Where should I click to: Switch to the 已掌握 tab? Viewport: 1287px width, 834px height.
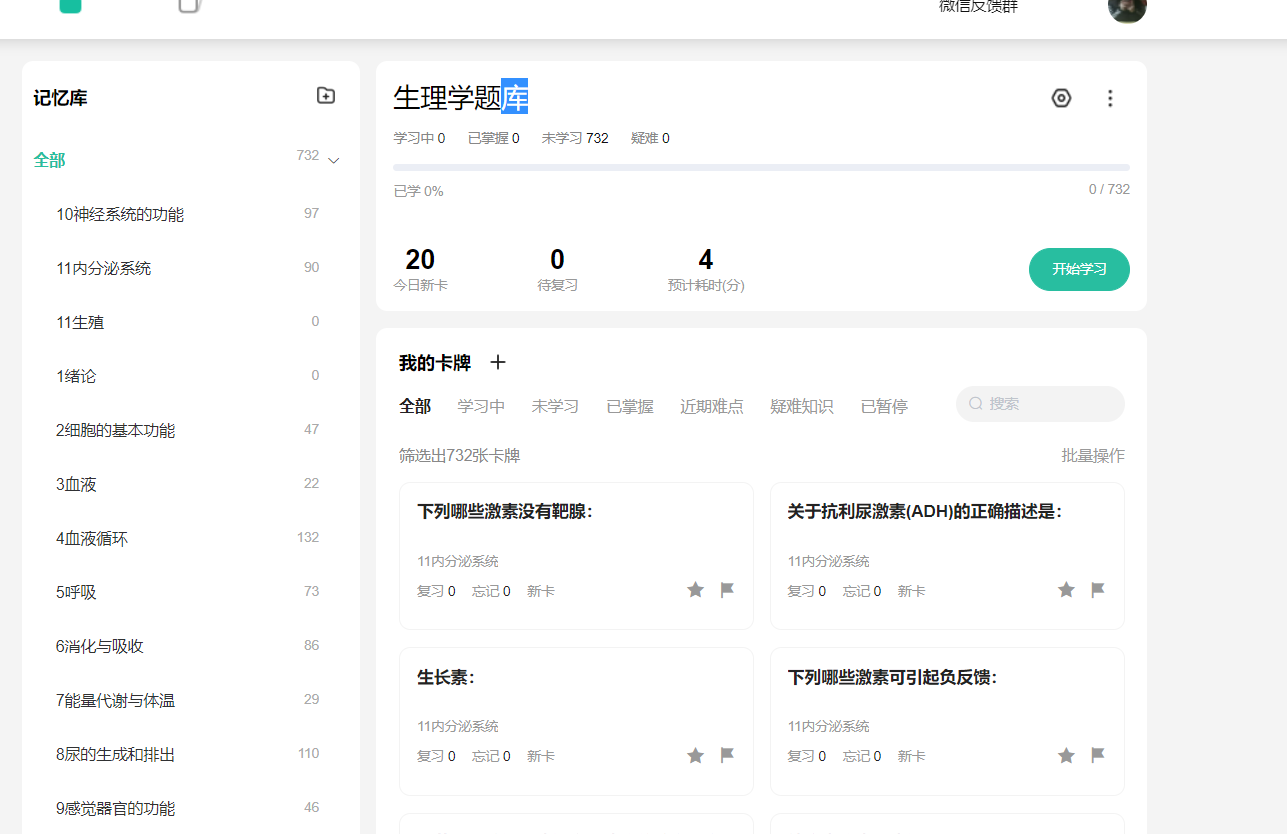tap(630, 406)
